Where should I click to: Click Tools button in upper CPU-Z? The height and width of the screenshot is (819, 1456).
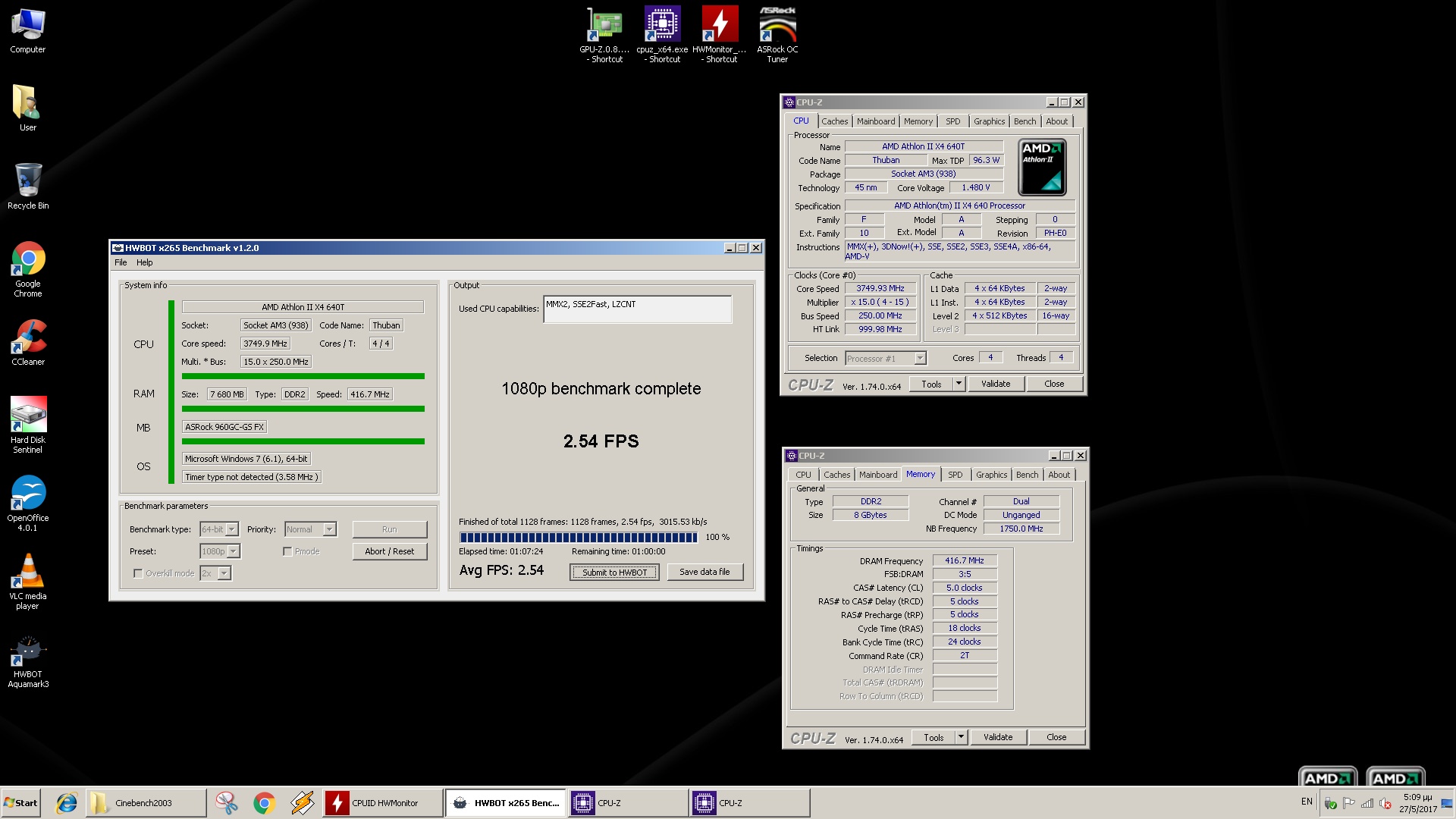point(931,384)
